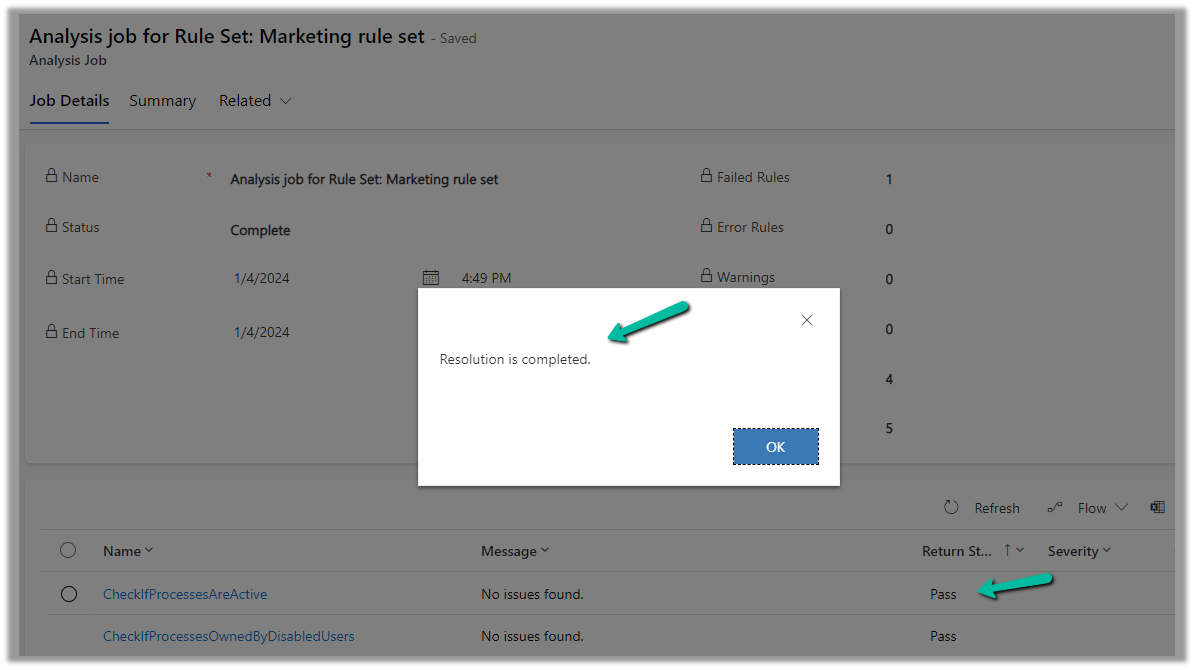This screenshot has width=1194, height=670.
Task: Click the lock icon beside Error Rules
Action: [706, 226]
